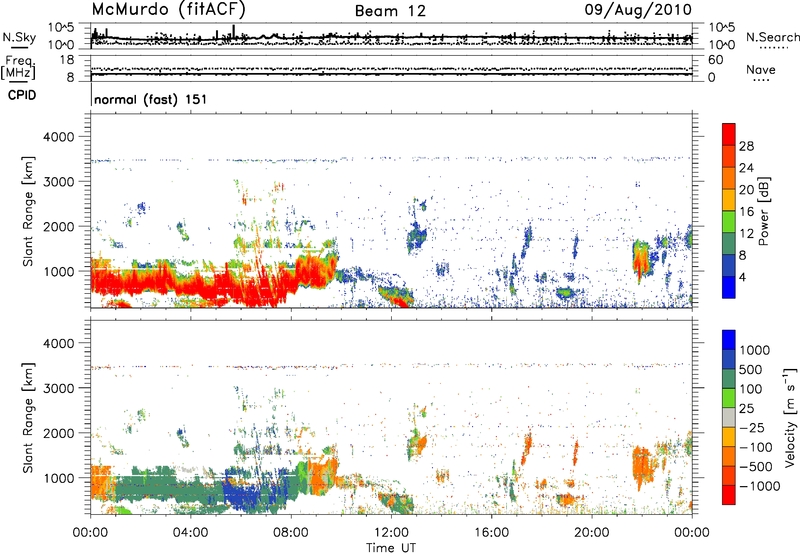Click the power panel 'Slant Range [km]' label
This screenshot has height=554, width=800.
pos(29,211)
